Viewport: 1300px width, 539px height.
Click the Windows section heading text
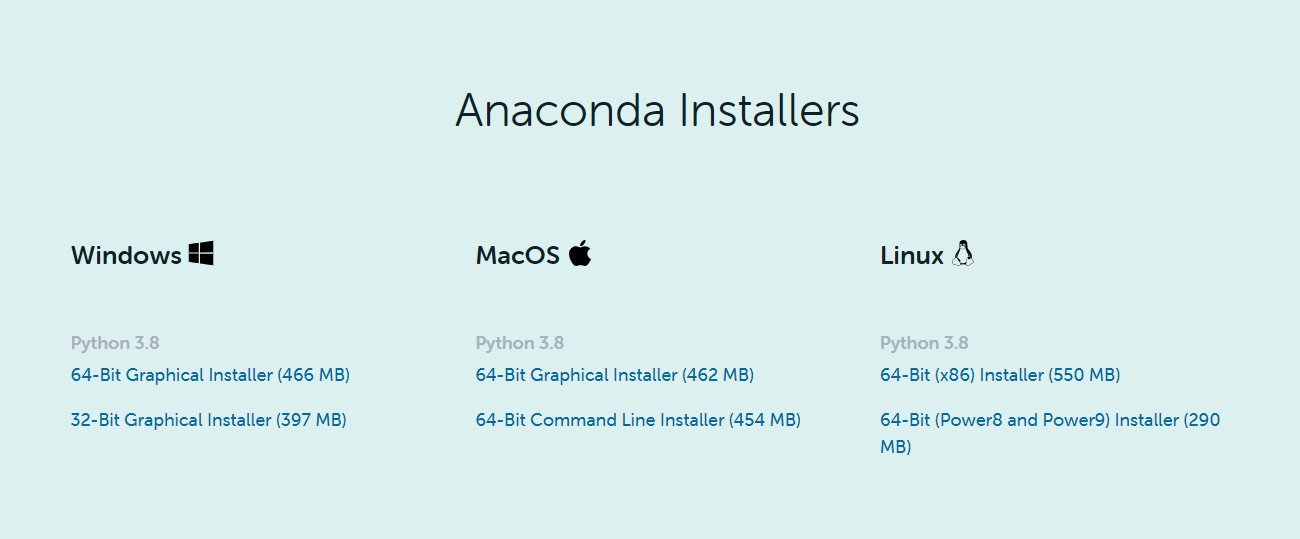click(126, 256)
